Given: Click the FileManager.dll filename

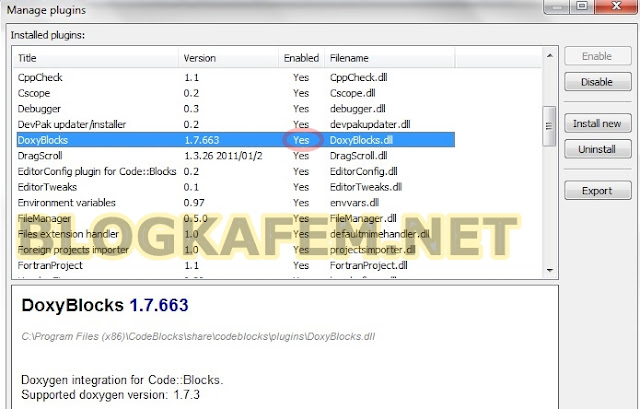Looking at the screenshot, I should click(363, 218).
